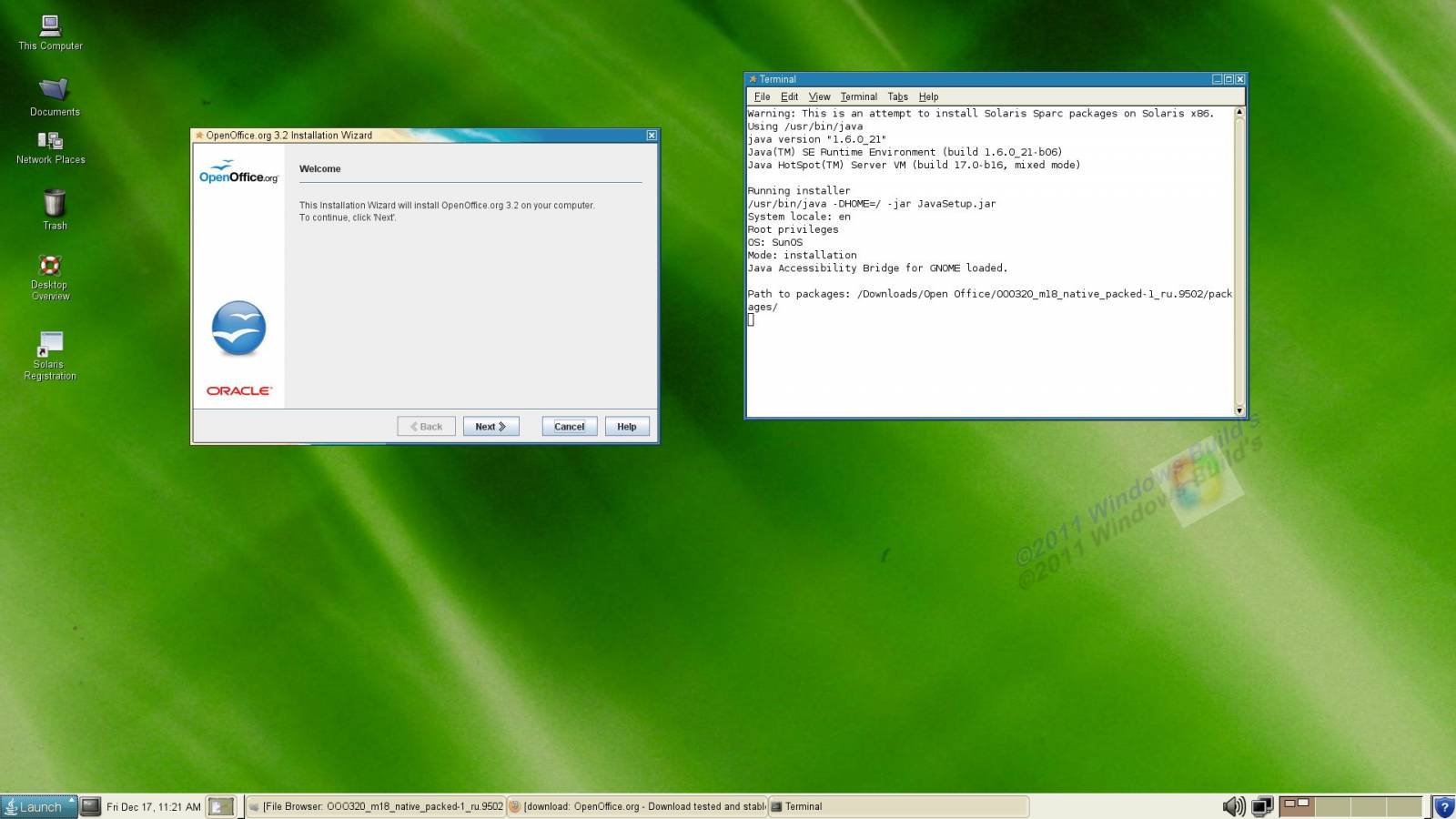Maximize the Terminal window

click(x=1228, y=79)
